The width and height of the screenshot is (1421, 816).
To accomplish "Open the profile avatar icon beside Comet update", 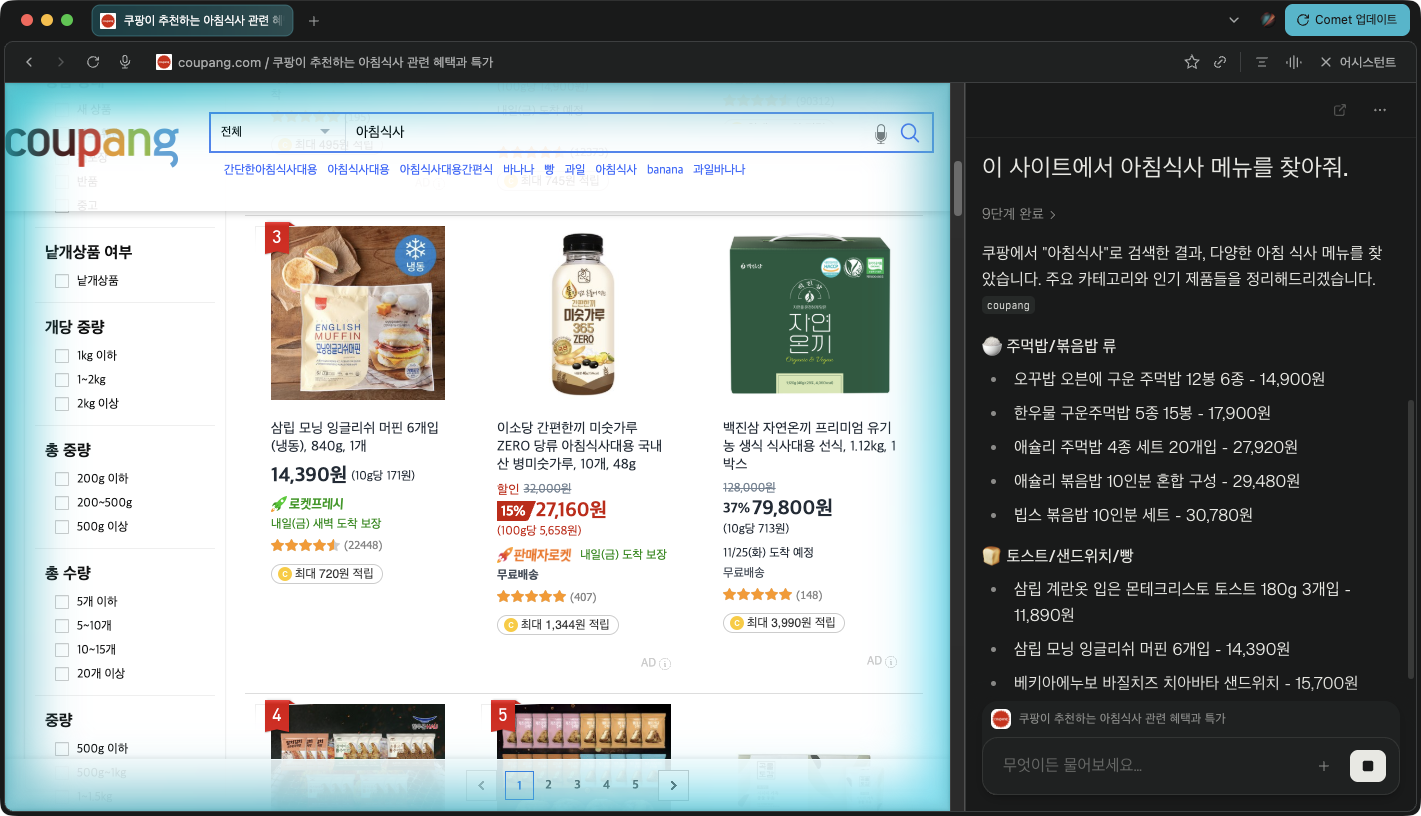I will (x=1268, y=19).
